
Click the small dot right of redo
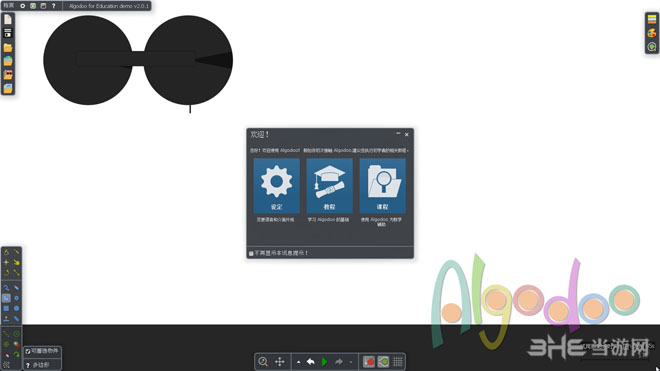351,362
